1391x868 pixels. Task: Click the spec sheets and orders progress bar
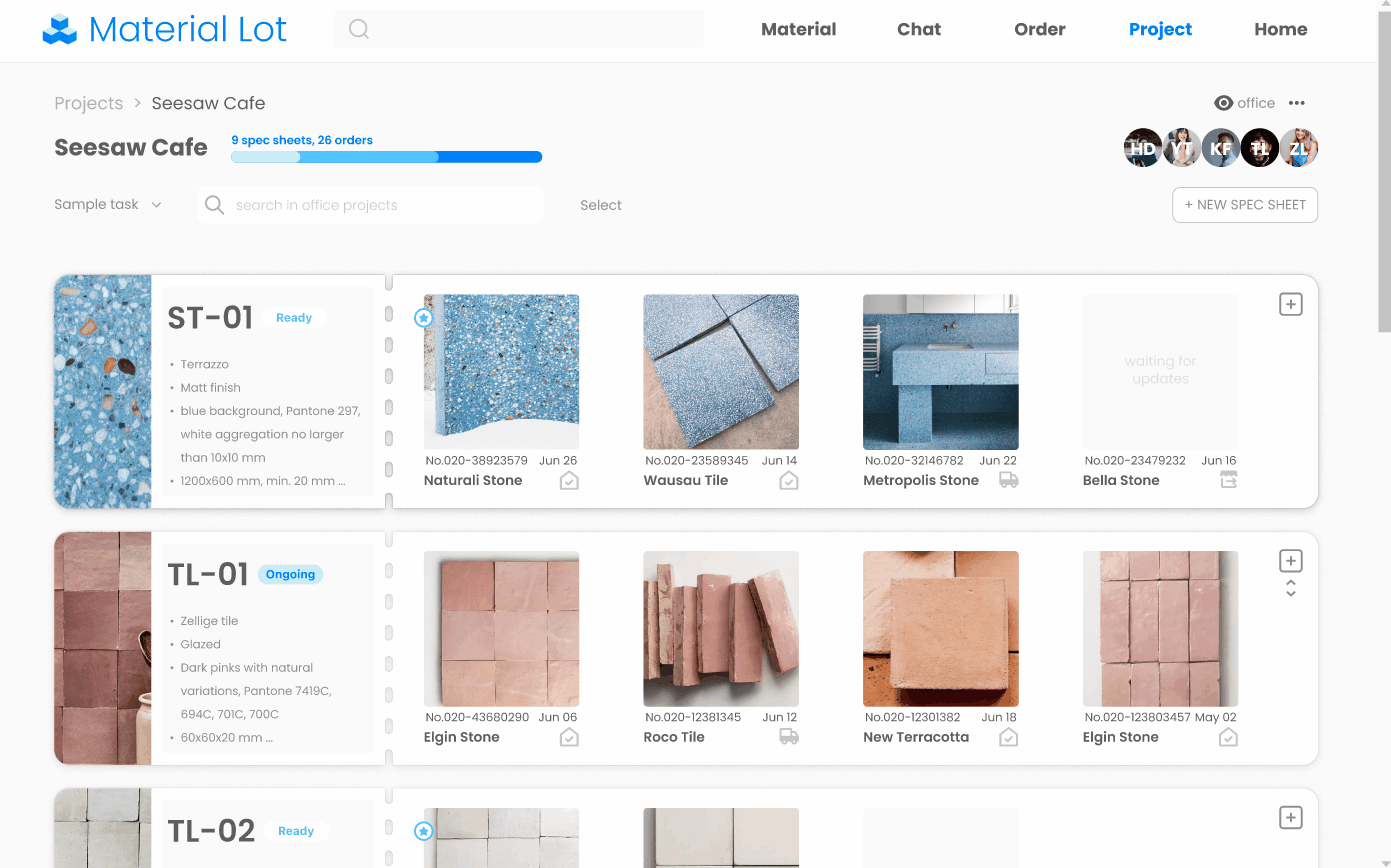pos(386,157)
